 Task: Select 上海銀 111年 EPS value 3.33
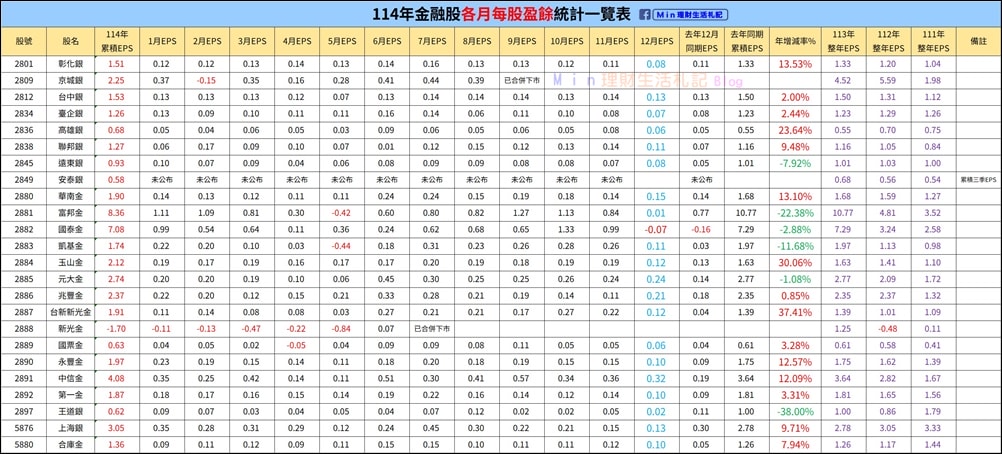[x=933, y=428]
